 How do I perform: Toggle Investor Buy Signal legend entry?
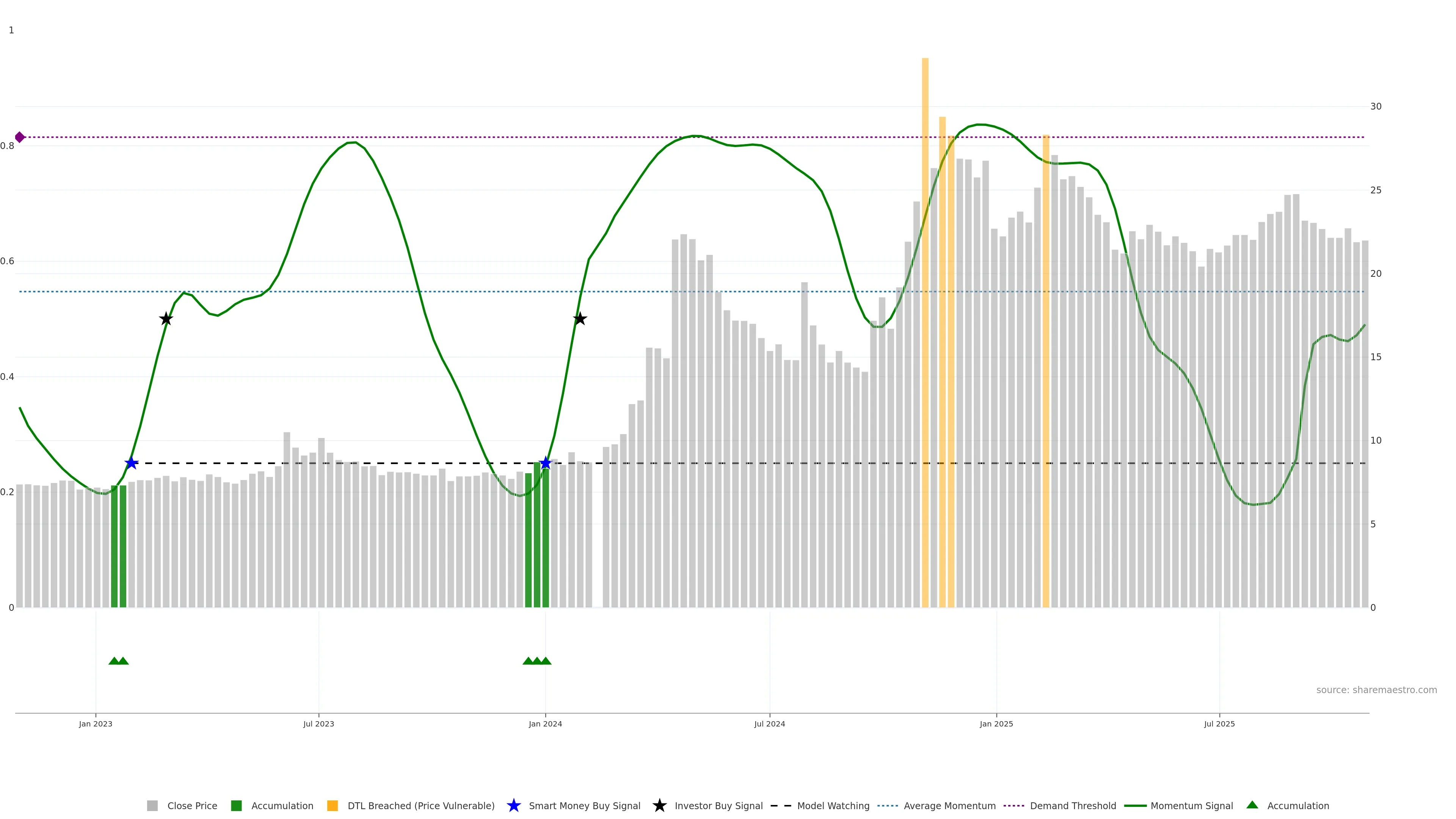click(x=719, y=806)
